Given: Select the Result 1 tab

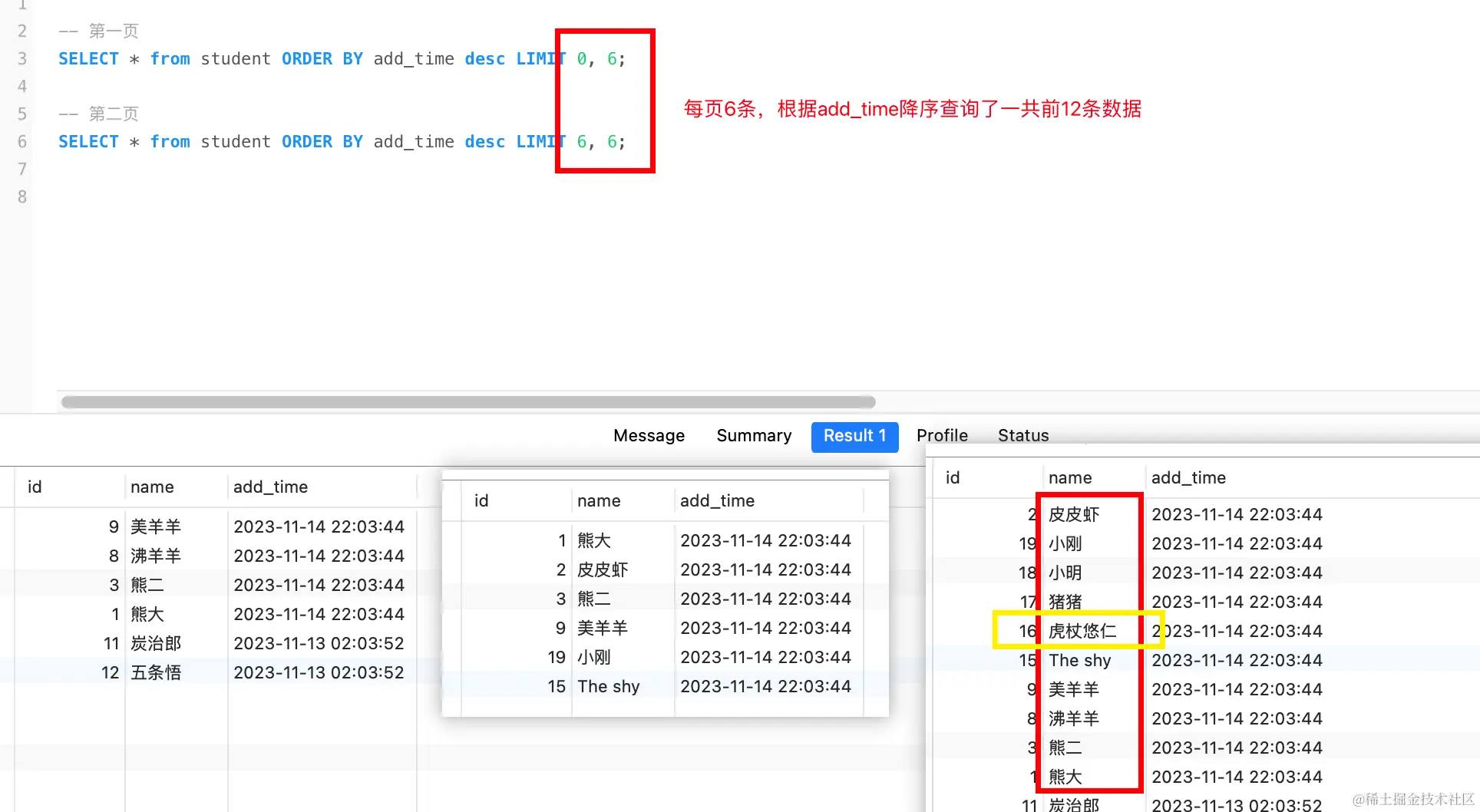Looking at the screenshot, I should (x=854, y=437).
